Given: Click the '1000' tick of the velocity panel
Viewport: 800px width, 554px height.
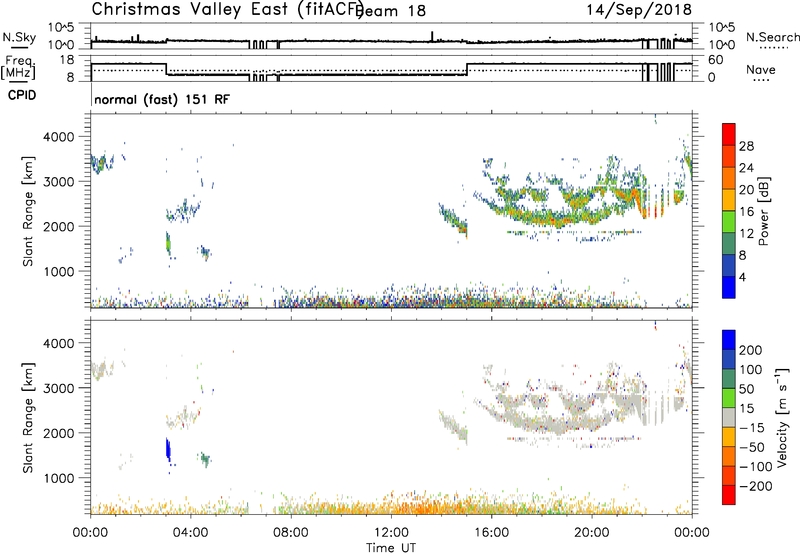Looking at the screenshot, I should coord(59,478).
